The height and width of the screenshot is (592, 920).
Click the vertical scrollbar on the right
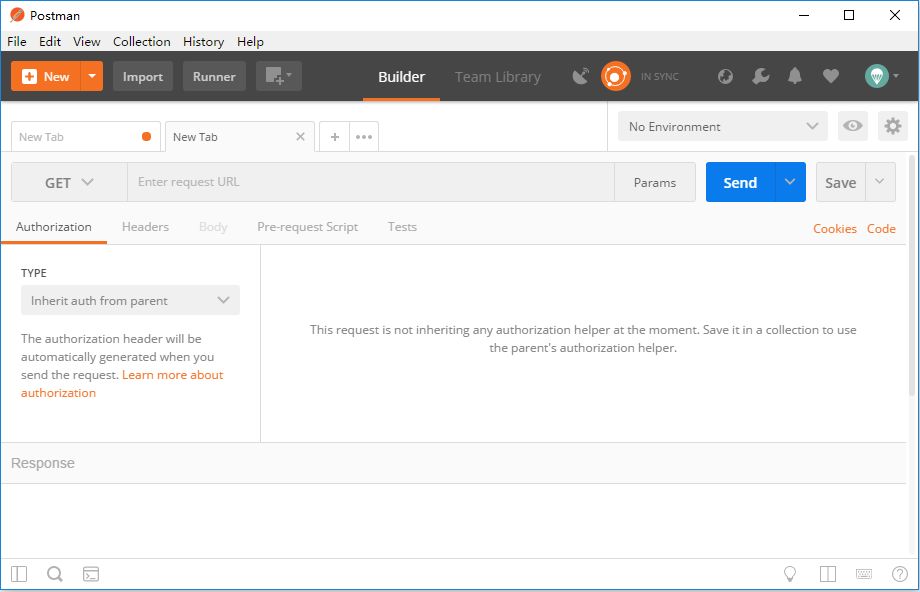tap(912, 276)
